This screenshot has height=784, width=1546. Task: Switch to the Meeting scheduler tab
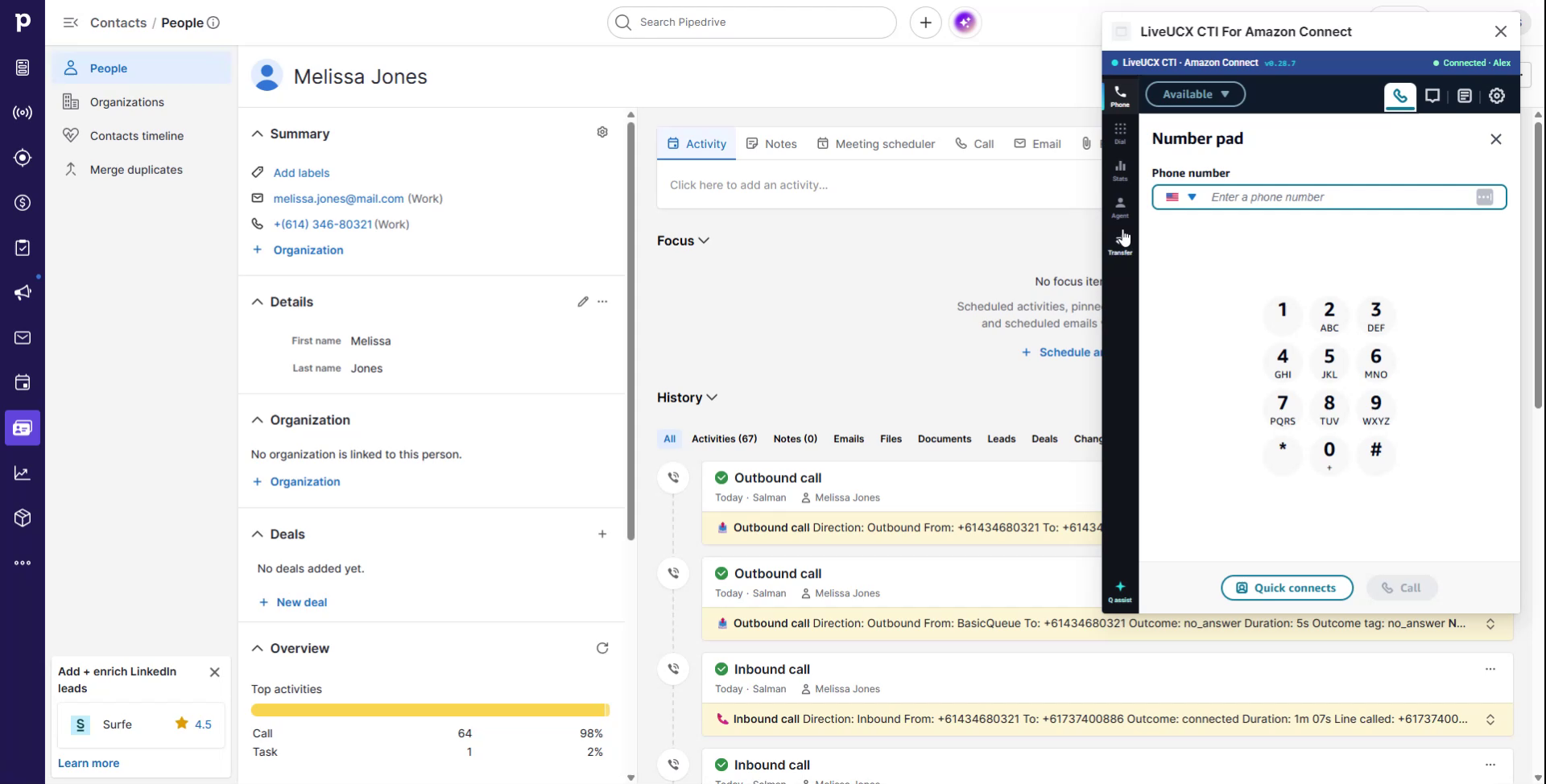[x=876, y=144]
